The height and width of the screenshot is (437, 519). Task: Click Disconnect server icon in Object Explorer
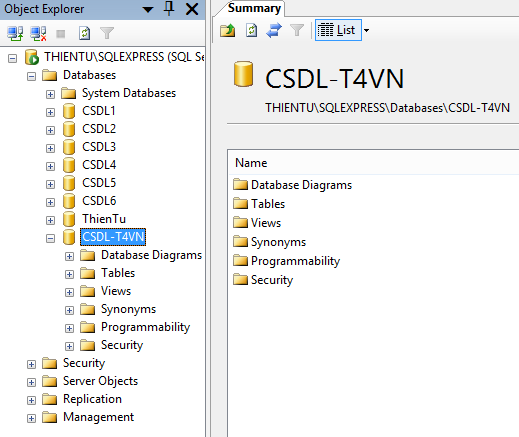point(38,33)
